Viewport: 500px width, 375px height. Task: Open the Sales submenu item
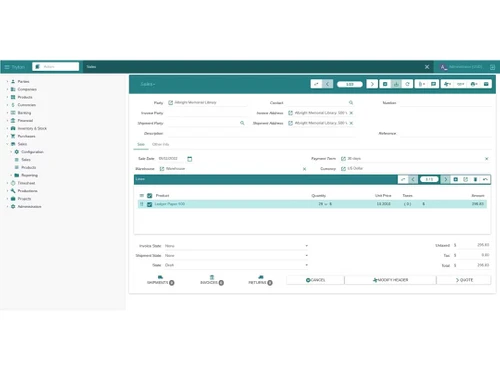(26, 160)
